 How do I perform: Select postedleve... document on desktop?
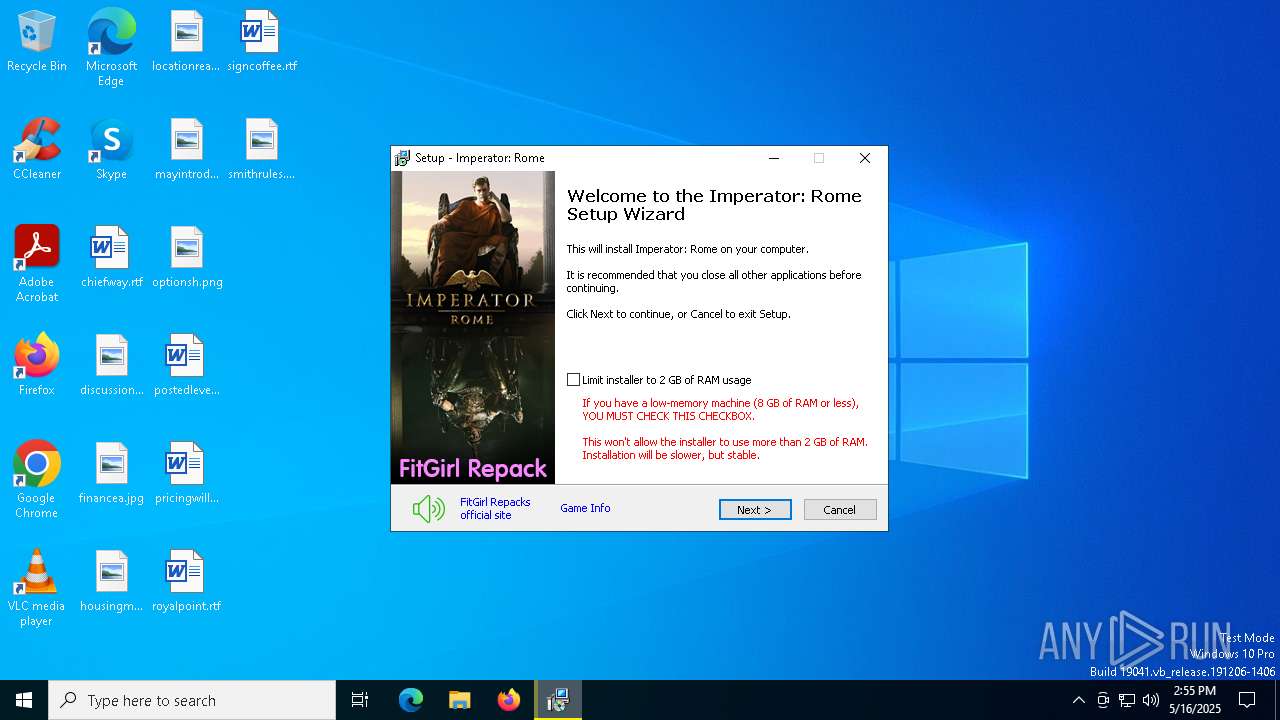(186, 366)
